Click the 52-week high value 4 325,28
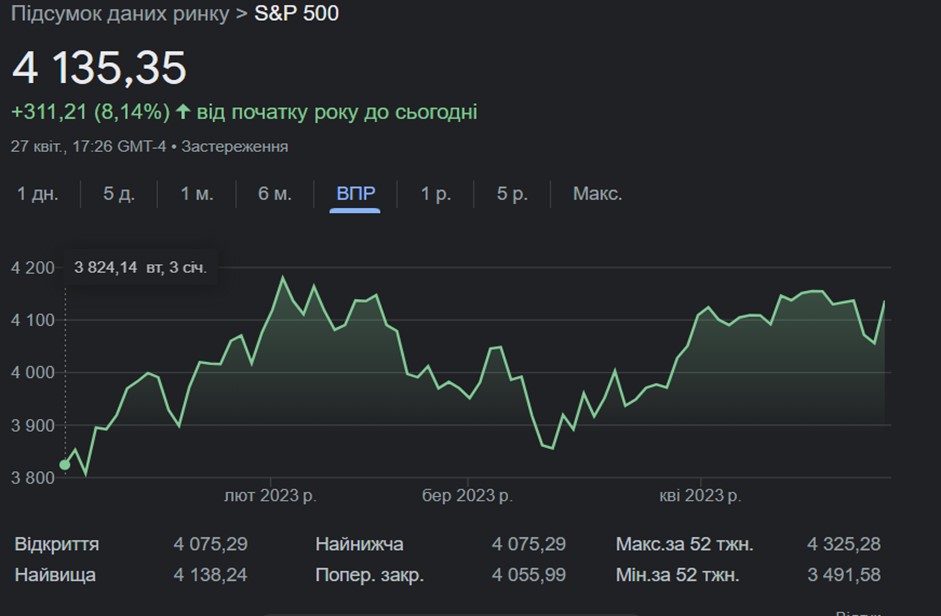 coord(844,545)
